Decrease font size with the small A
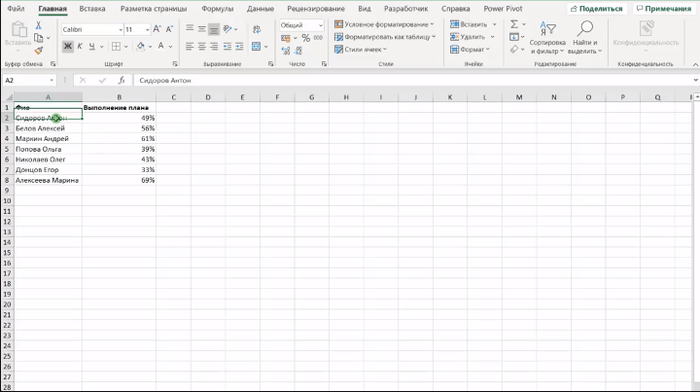The image size is (700, 392). [169, 29]
